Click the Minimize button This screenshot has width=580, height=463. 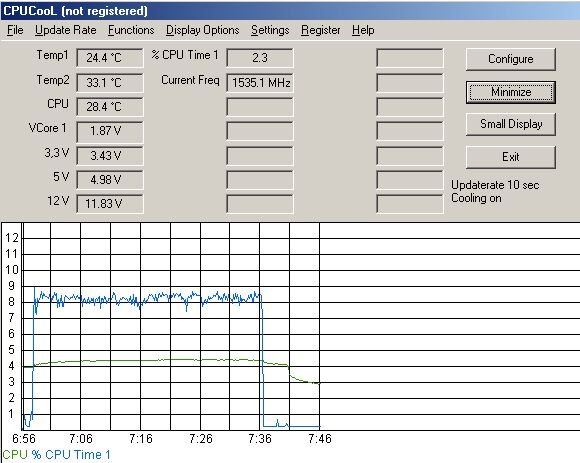[510, 92]
